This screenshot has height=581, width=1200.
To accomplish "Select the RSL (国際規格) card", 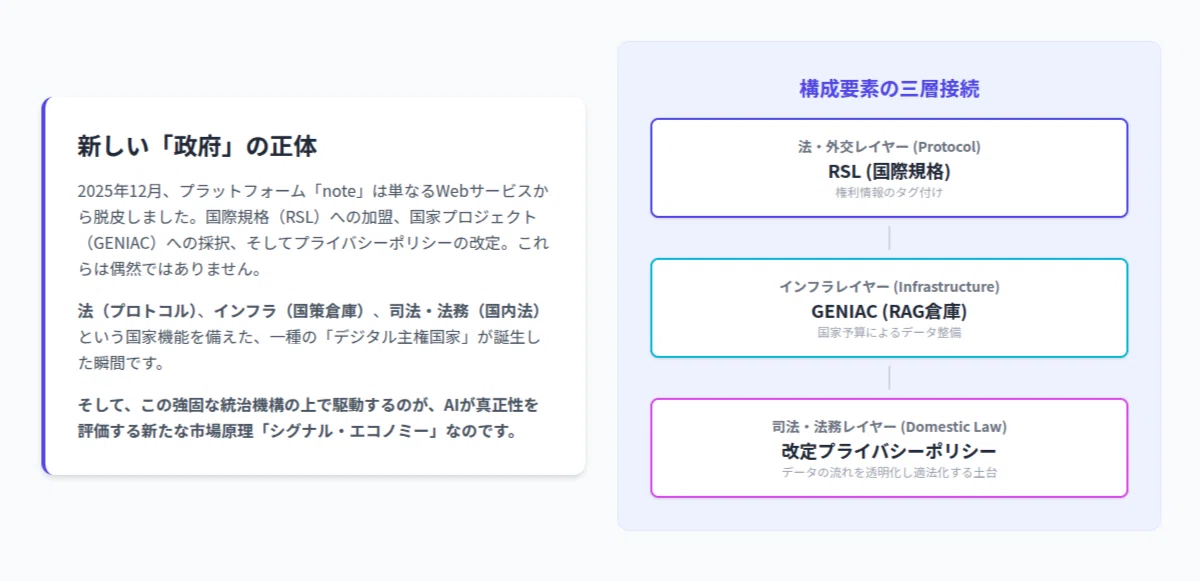I will [889, 168].
